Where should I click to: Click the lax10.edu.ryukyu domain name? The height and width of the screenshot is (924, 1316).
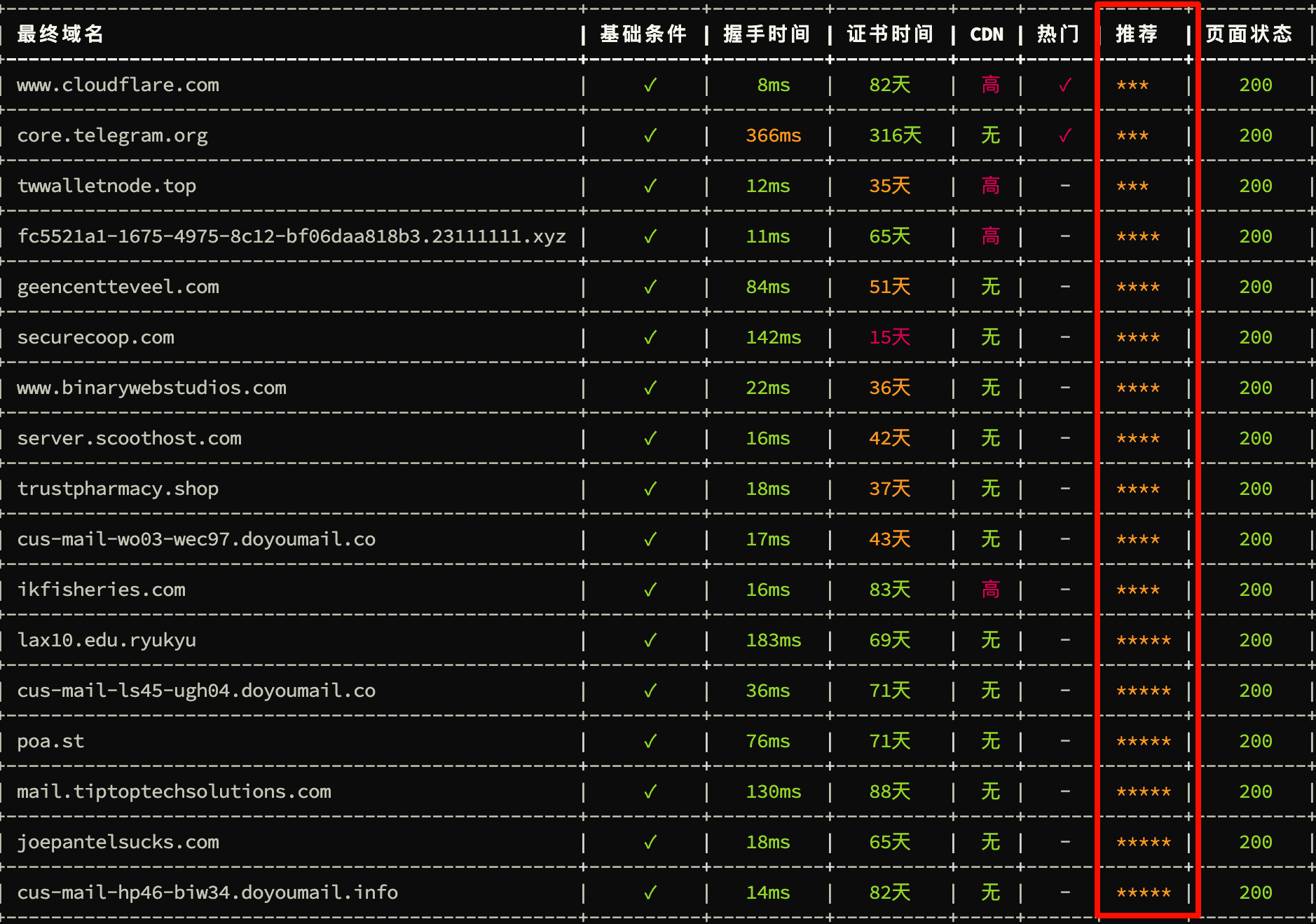click(107, 641)
